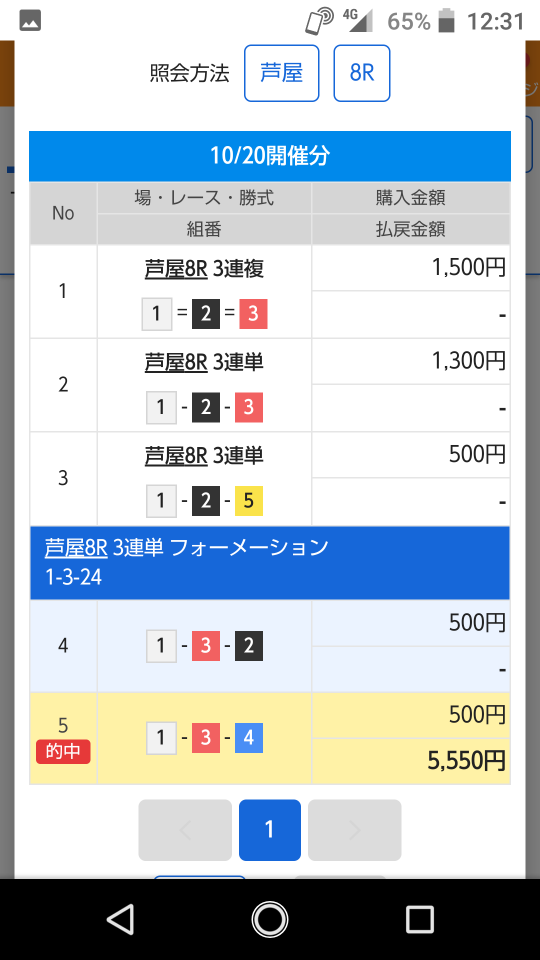Go to next page with right chevron
Image resolution: width=540 pixels, height=960 pixels.
pos(354,830)
